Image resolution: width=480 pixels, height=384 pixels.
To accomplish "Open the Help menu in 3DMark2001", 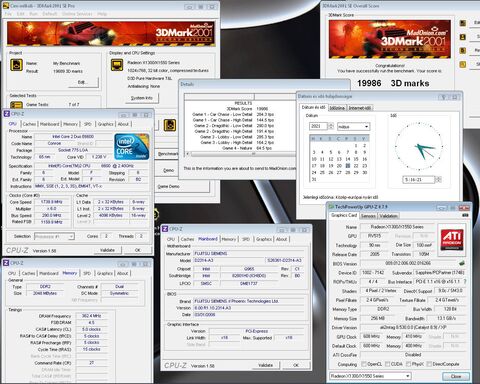I will [102, 14].
